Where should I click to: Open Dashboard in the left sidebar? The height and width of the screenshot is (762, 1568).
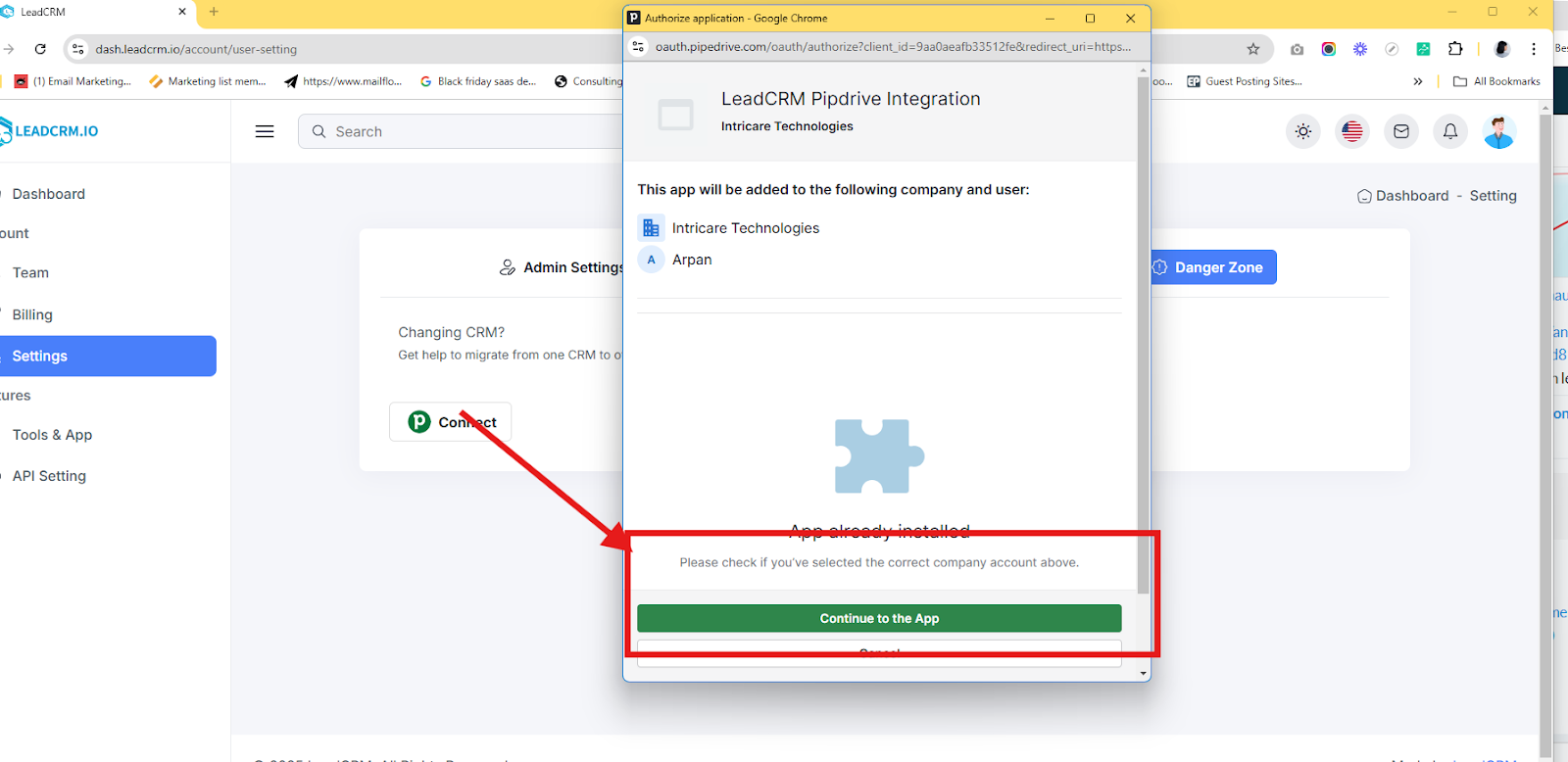(49, 194)
